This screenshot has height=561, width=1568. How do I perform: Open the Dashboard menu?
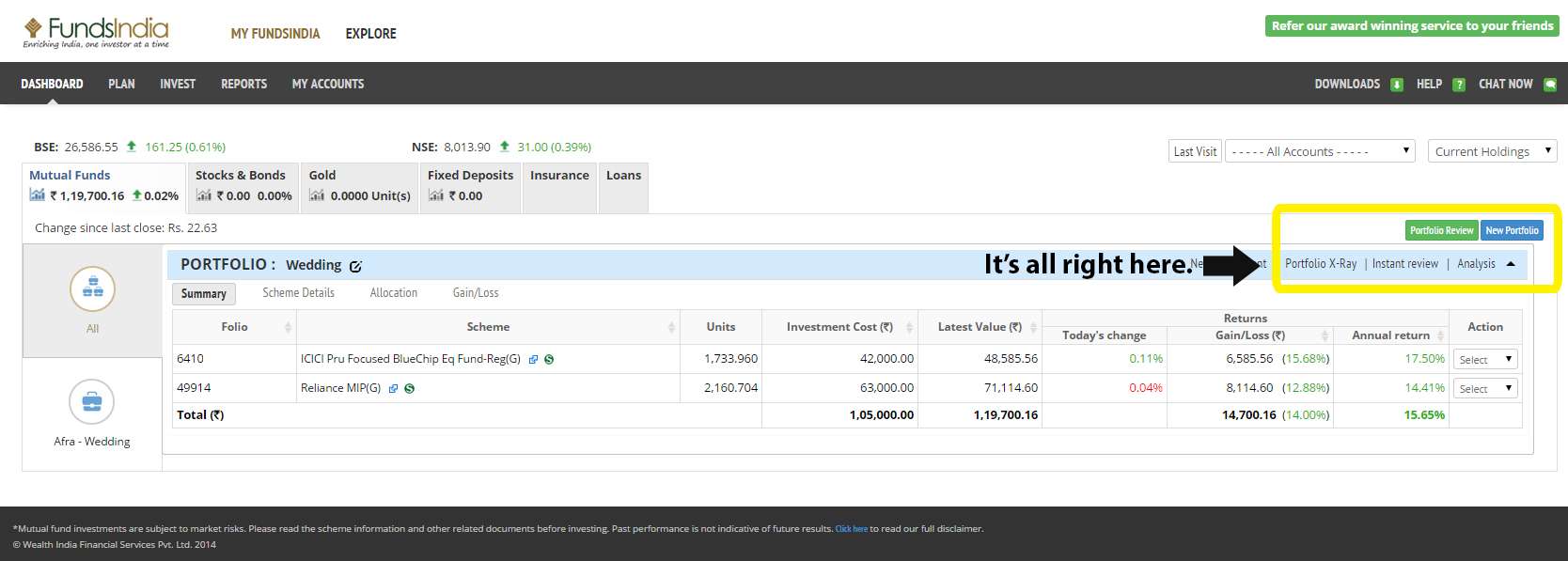coord(52,84)
